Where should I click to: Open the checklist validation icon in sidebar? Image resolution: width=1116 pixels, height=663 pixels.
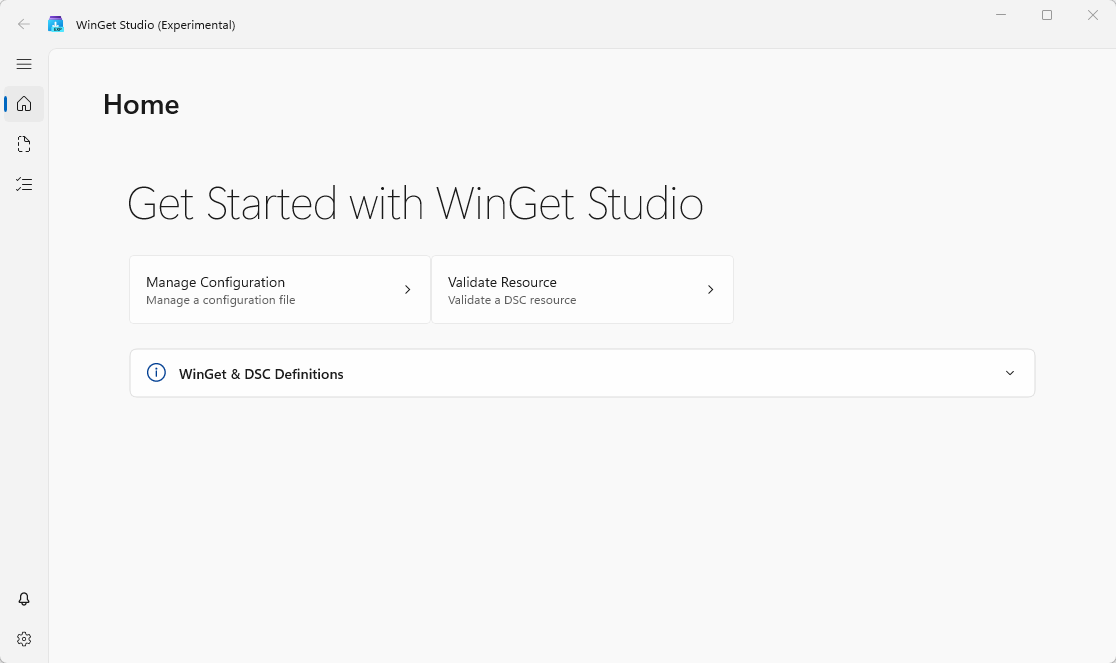point(24,184)
